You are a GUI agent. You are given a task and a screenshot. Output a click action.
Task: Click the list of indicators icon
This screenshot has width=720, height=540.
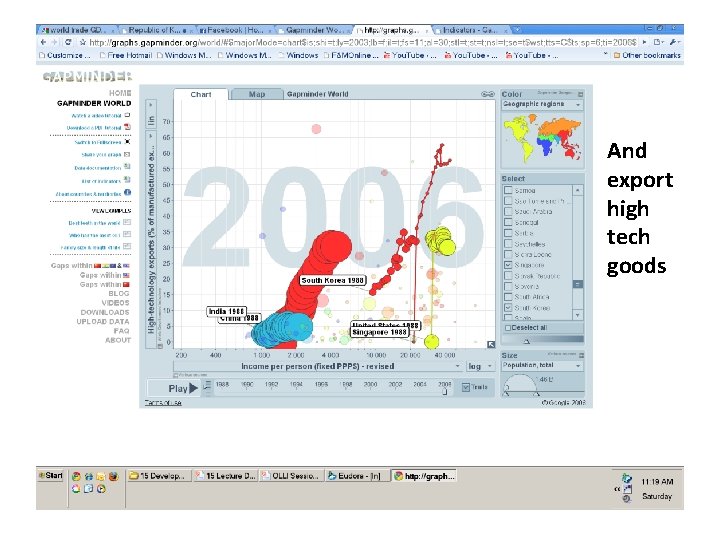pyautogui.click(x=127, y=180)
